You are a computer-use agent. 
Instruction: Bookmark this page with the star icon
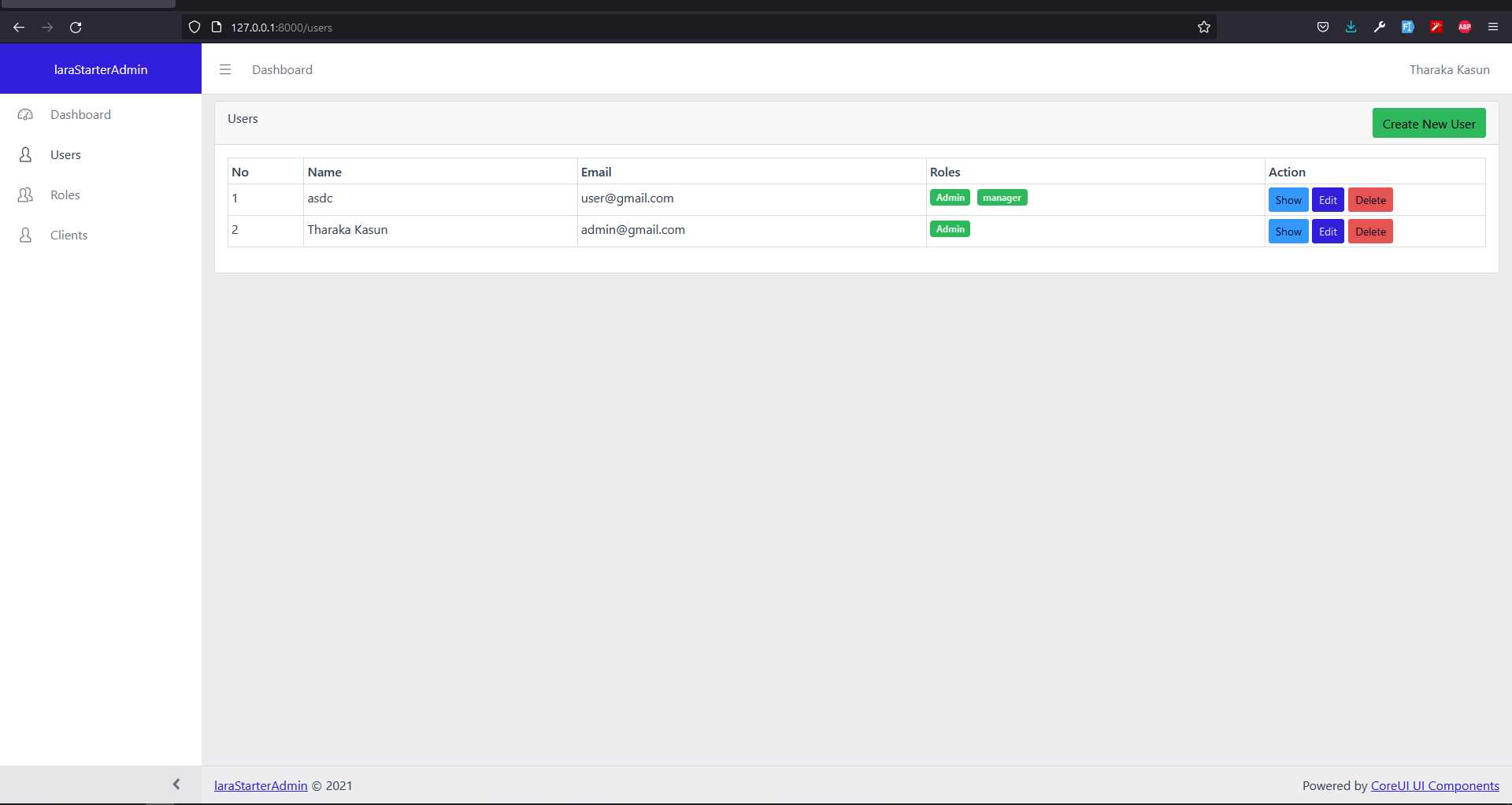(1204, 27)
